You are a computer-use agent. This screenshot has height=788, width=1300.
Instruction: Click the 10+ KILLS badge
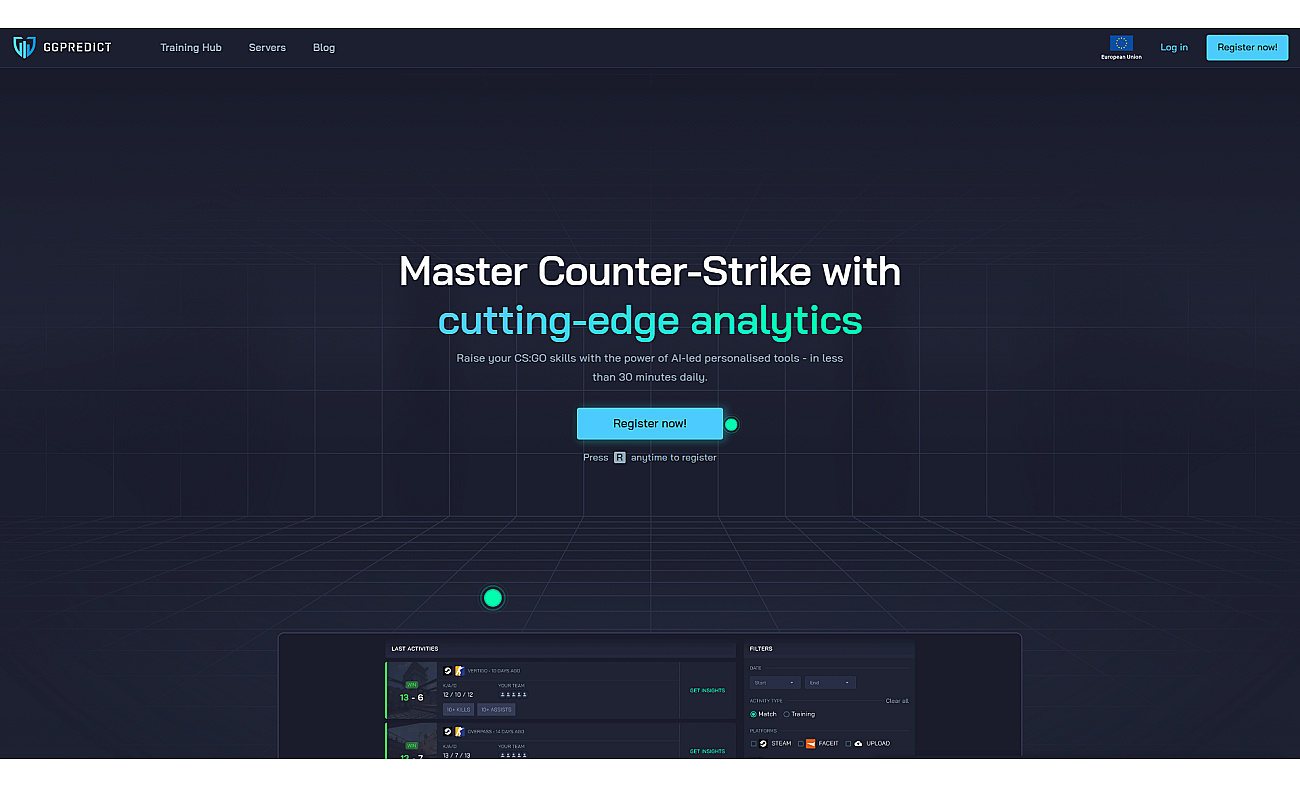(x=459, y=709)
